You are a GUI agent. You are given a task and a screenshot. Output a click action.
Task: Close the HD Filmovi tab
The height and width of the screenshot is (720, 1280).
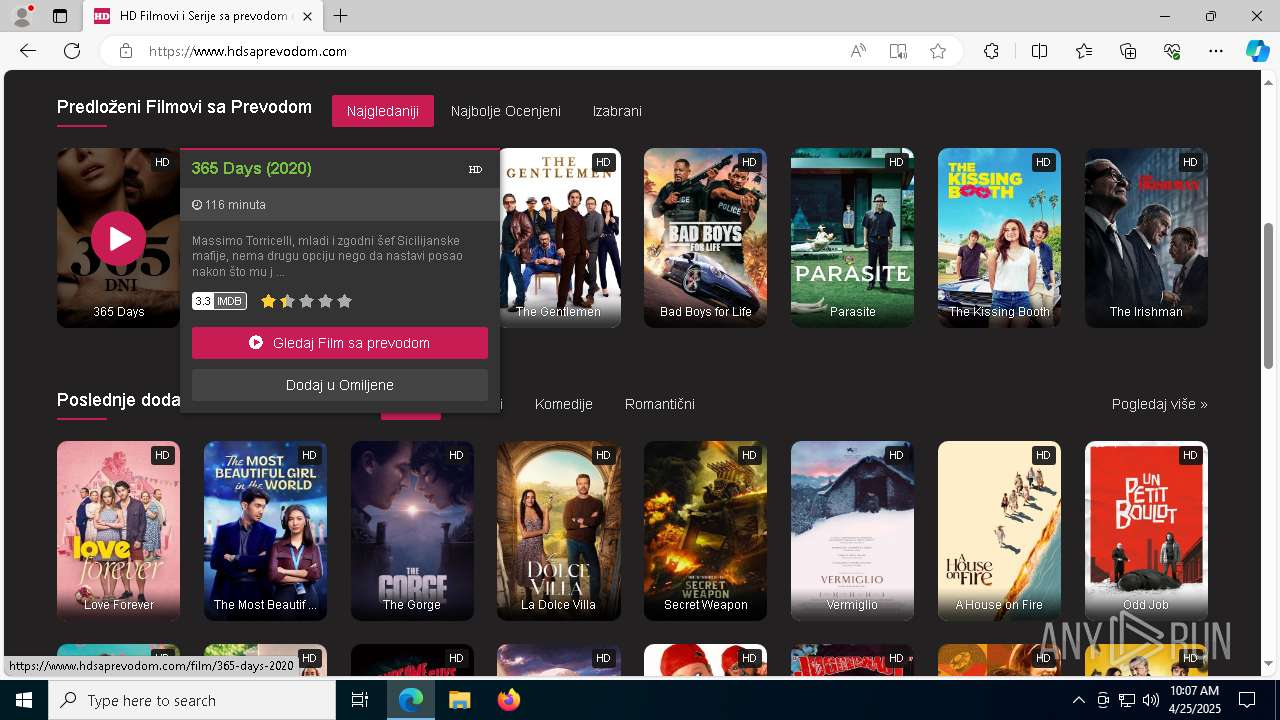coord(307,16)
